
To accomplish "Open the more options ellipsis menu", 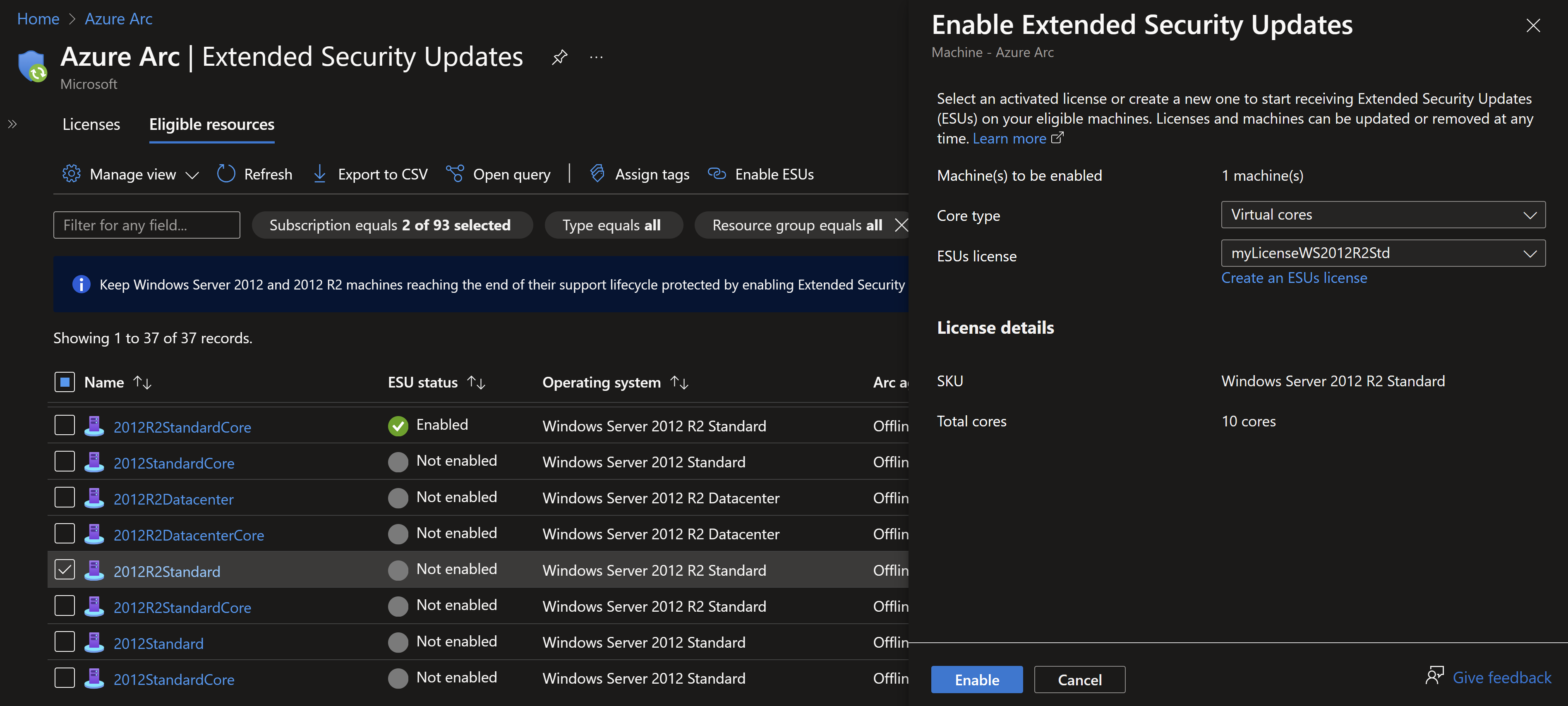I will point(597,57).
